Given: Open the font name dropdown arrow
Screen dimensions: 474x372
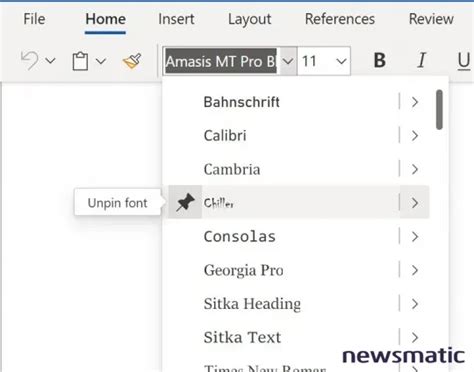Looking at the screenshot, I should click(288, 61).
